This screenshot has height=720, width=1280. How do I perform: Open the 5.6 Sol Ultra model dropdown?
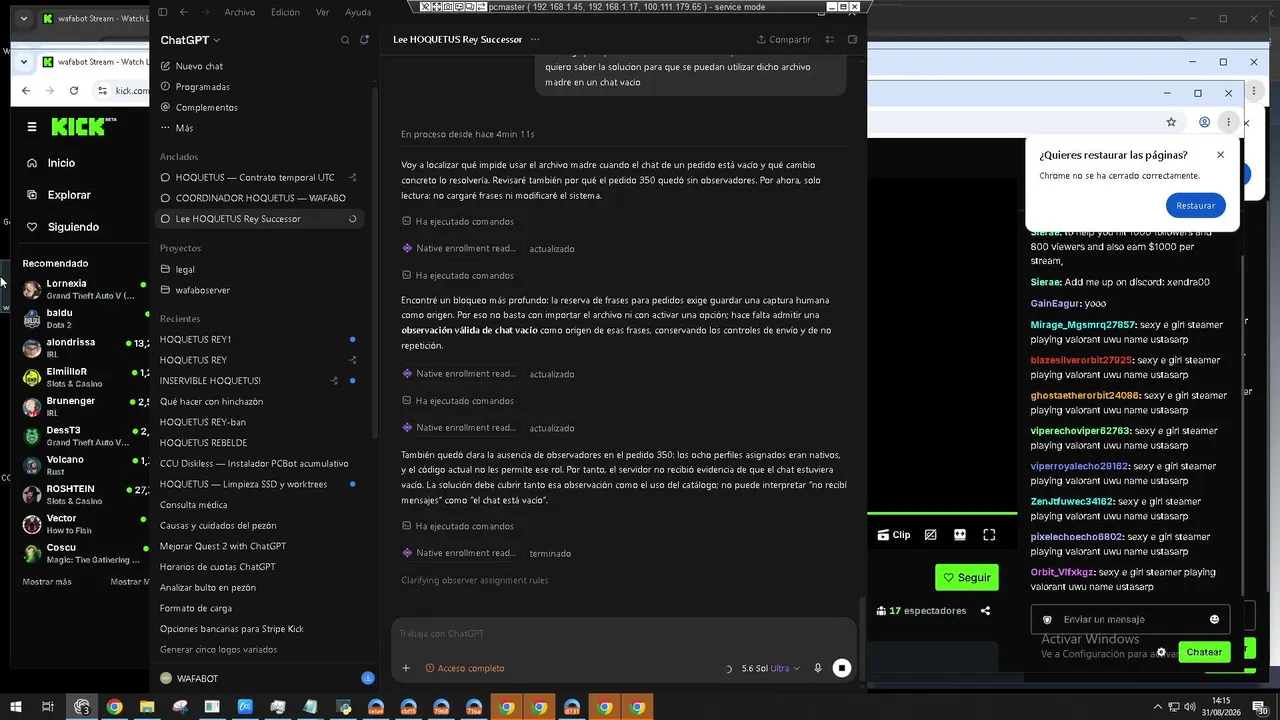[x=770, y=668]
